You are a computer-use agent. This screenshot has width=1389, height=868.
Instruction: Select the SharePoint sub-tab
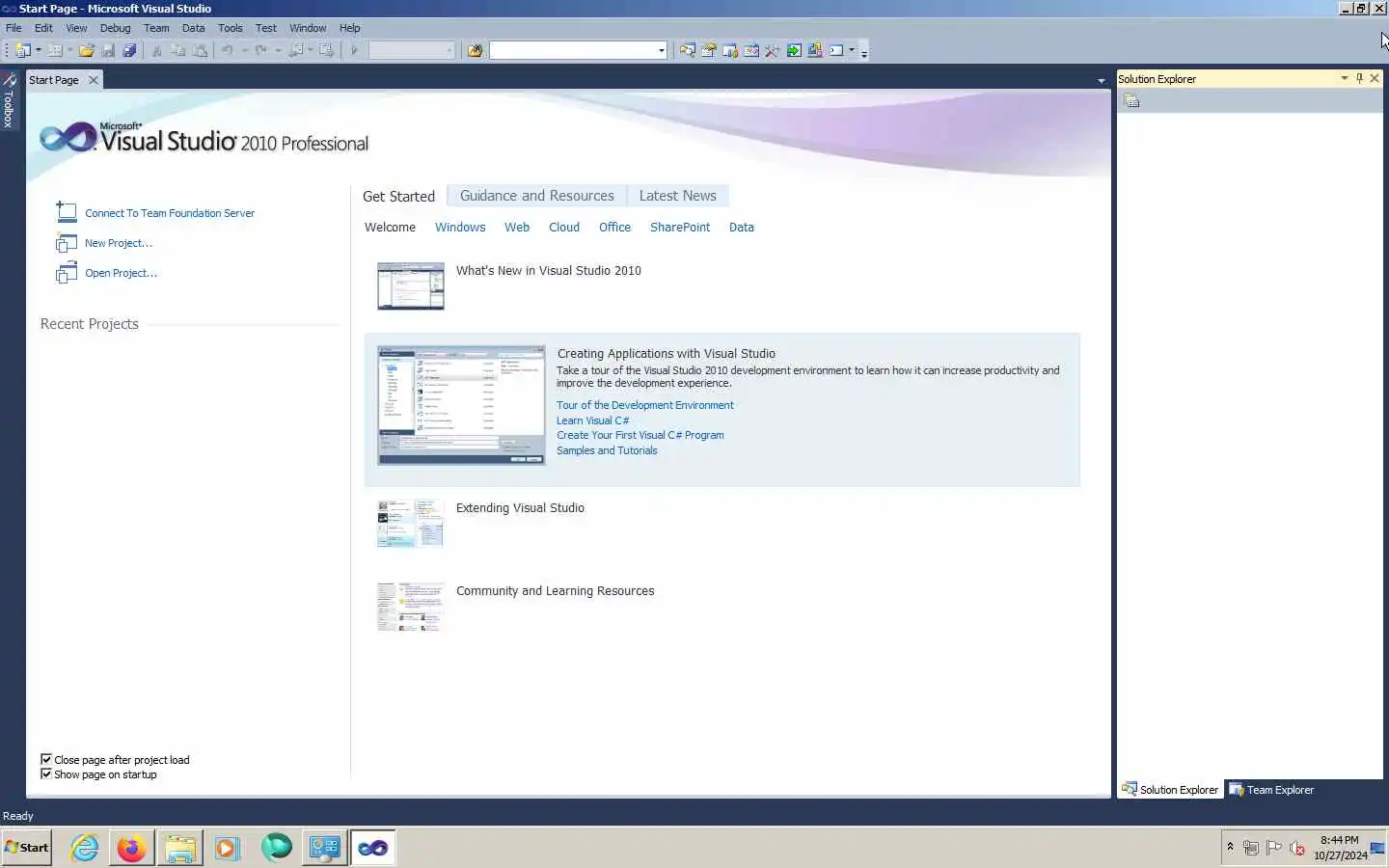(x=680, y=228)
